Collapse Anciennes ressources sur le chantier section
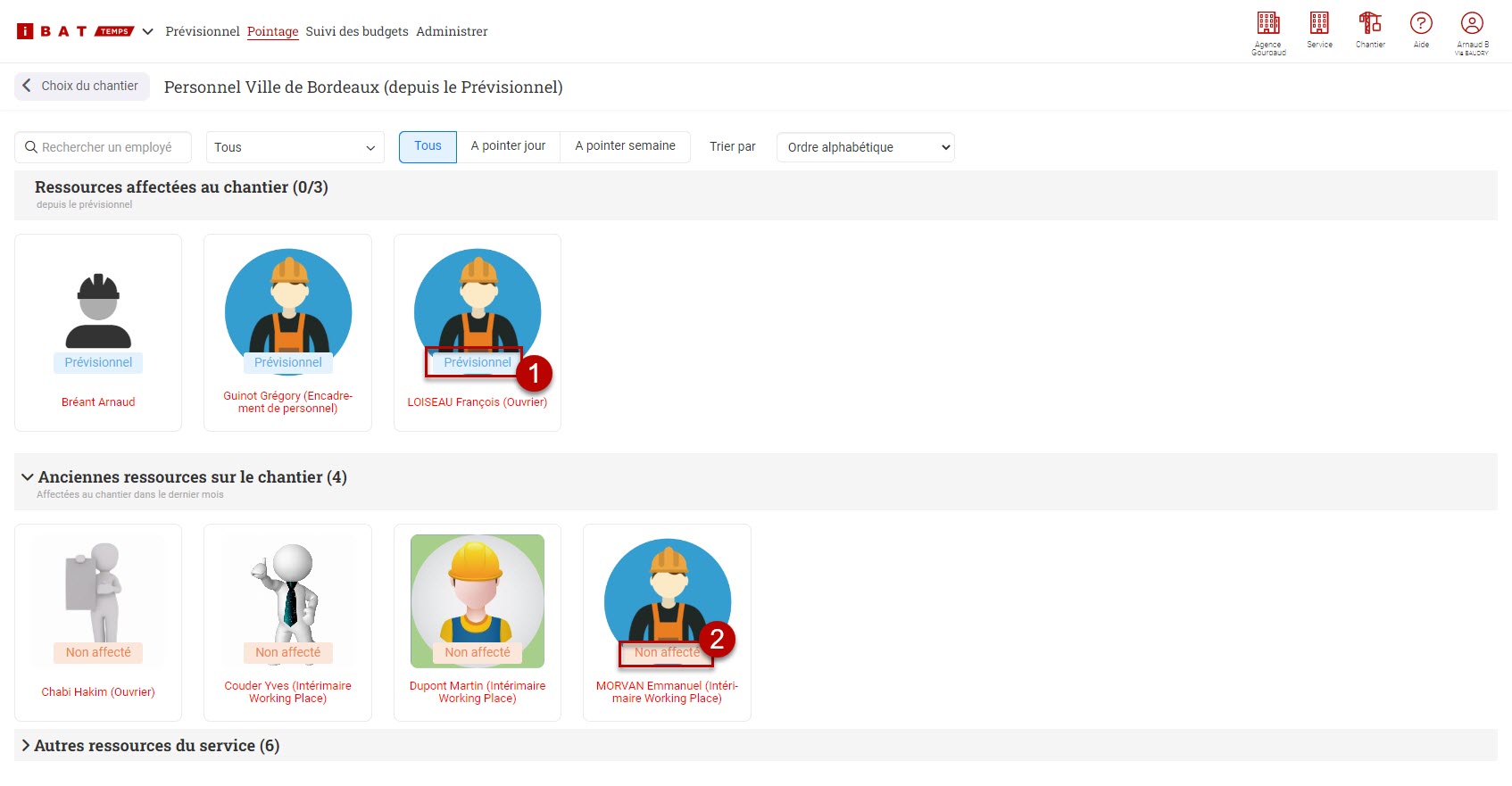1512x786 pixels. (x=191, y=477)
